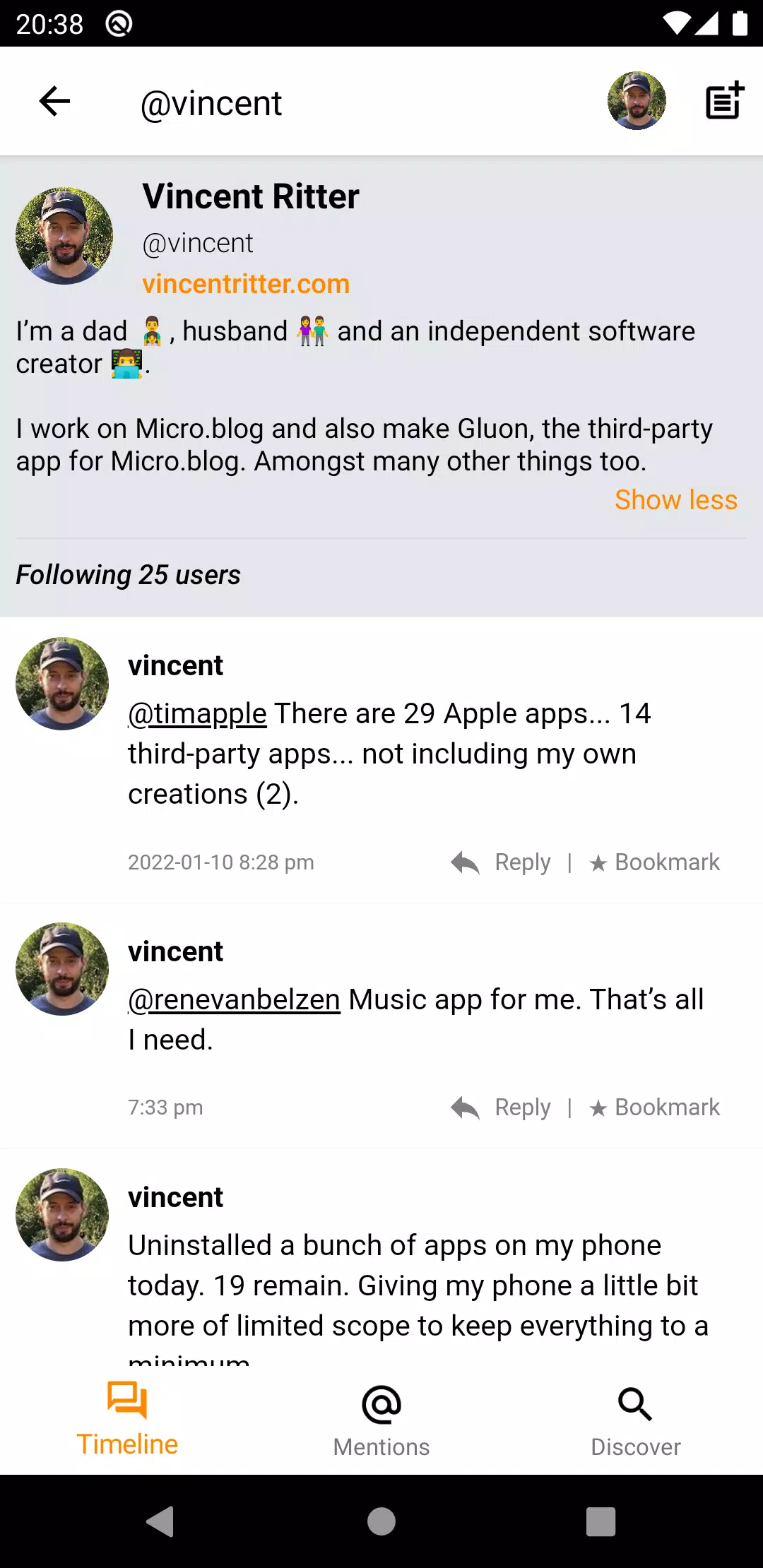Collapse the bio with Show less

point(676,500)
